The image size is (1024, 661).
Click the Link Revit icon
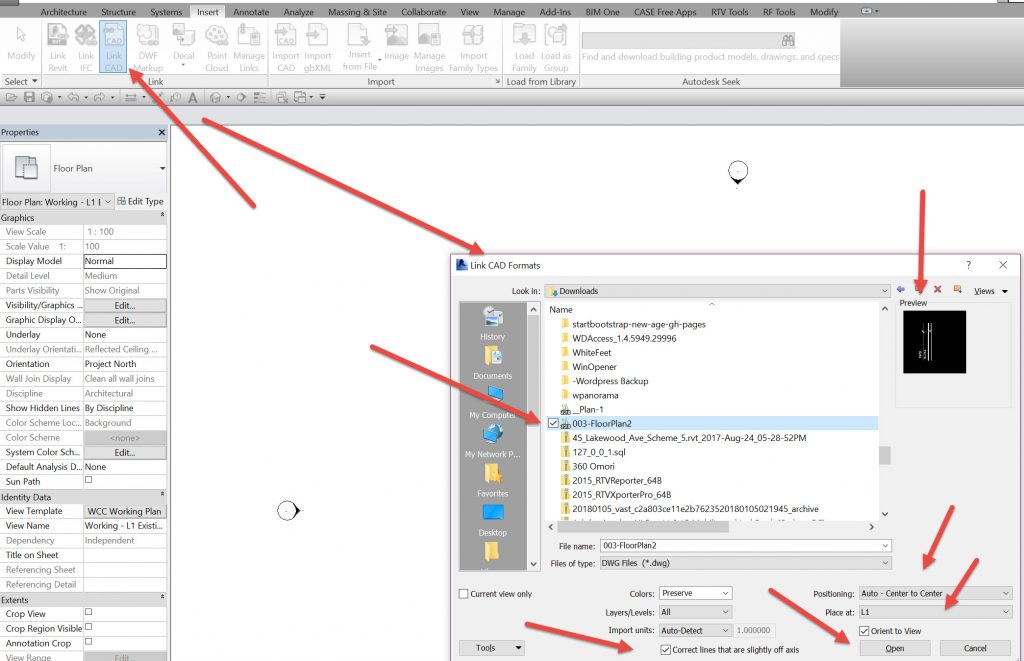click(x=58, y=46)
